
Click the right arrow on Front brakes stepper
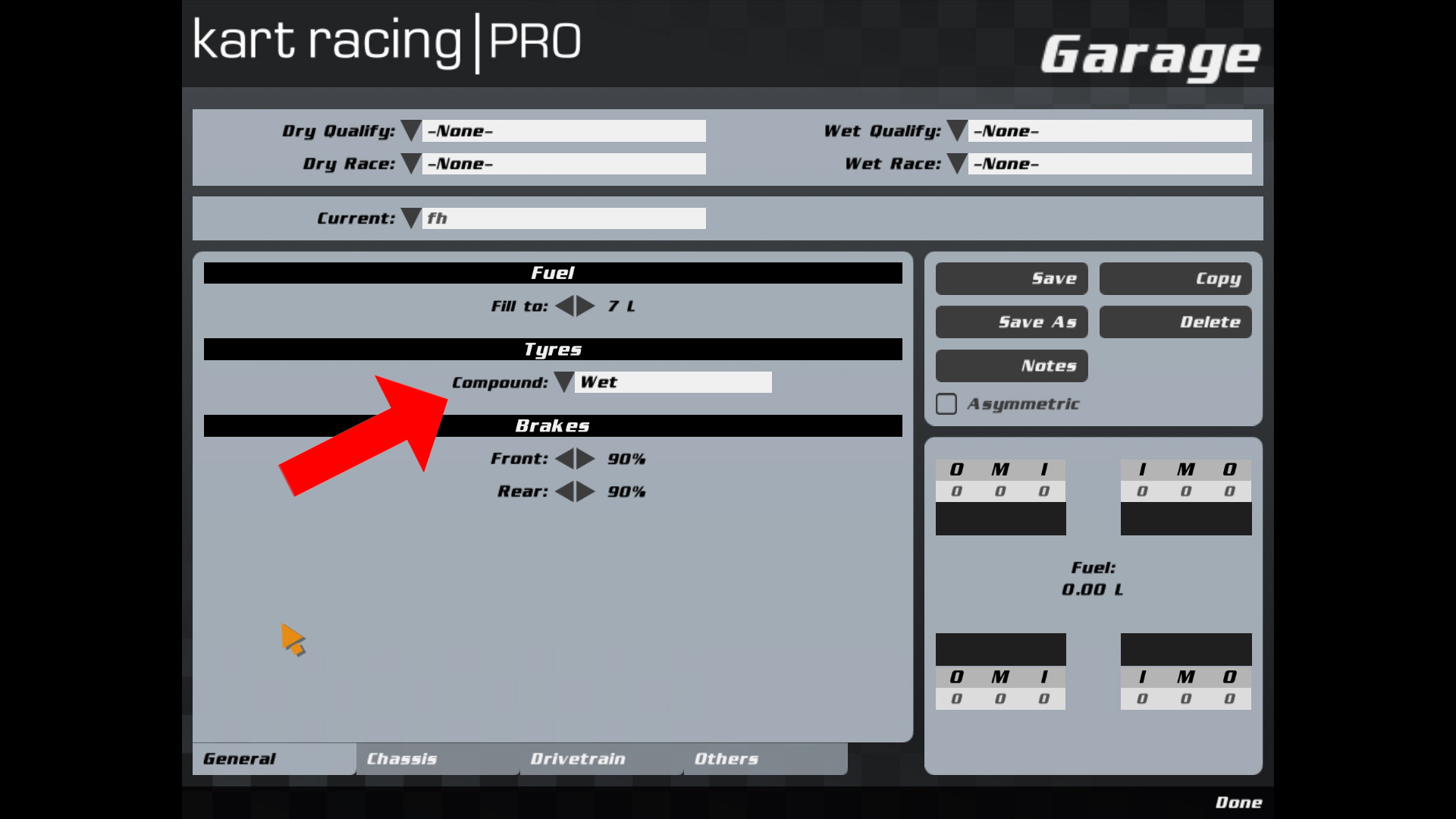[585, 458]
